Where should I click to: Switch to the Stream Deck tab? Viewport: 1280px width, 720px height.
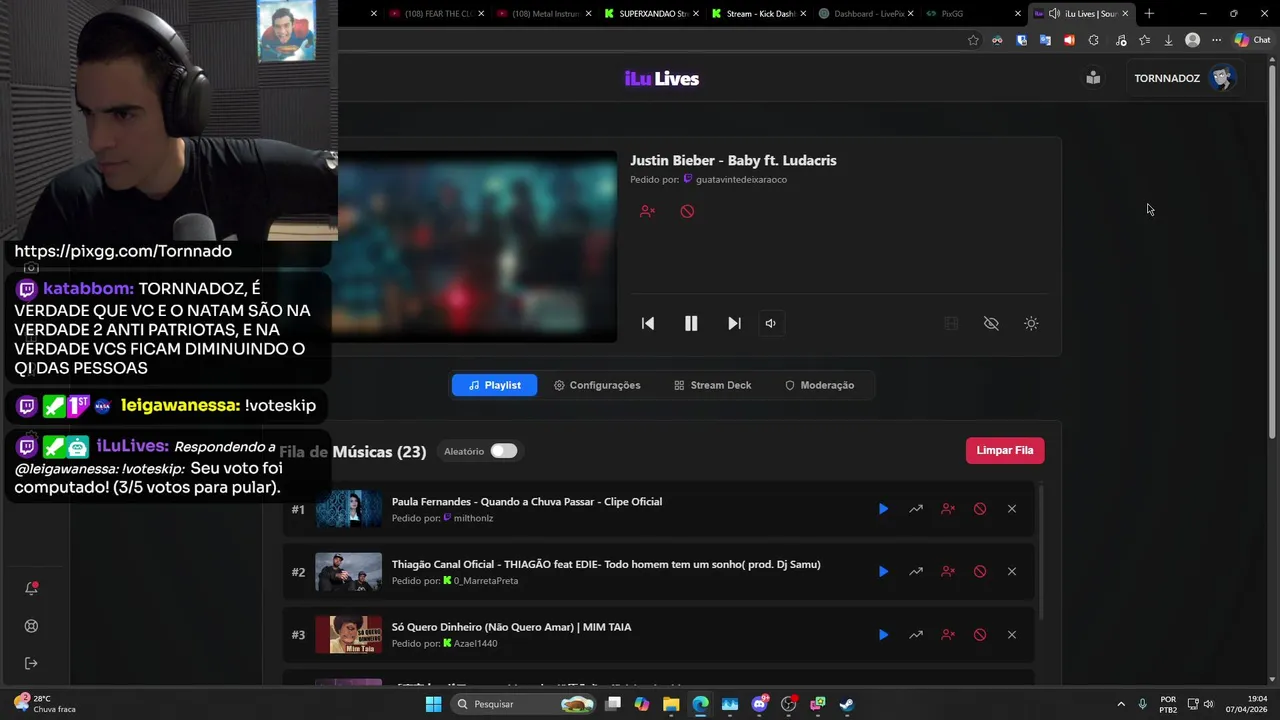point(712,385)
